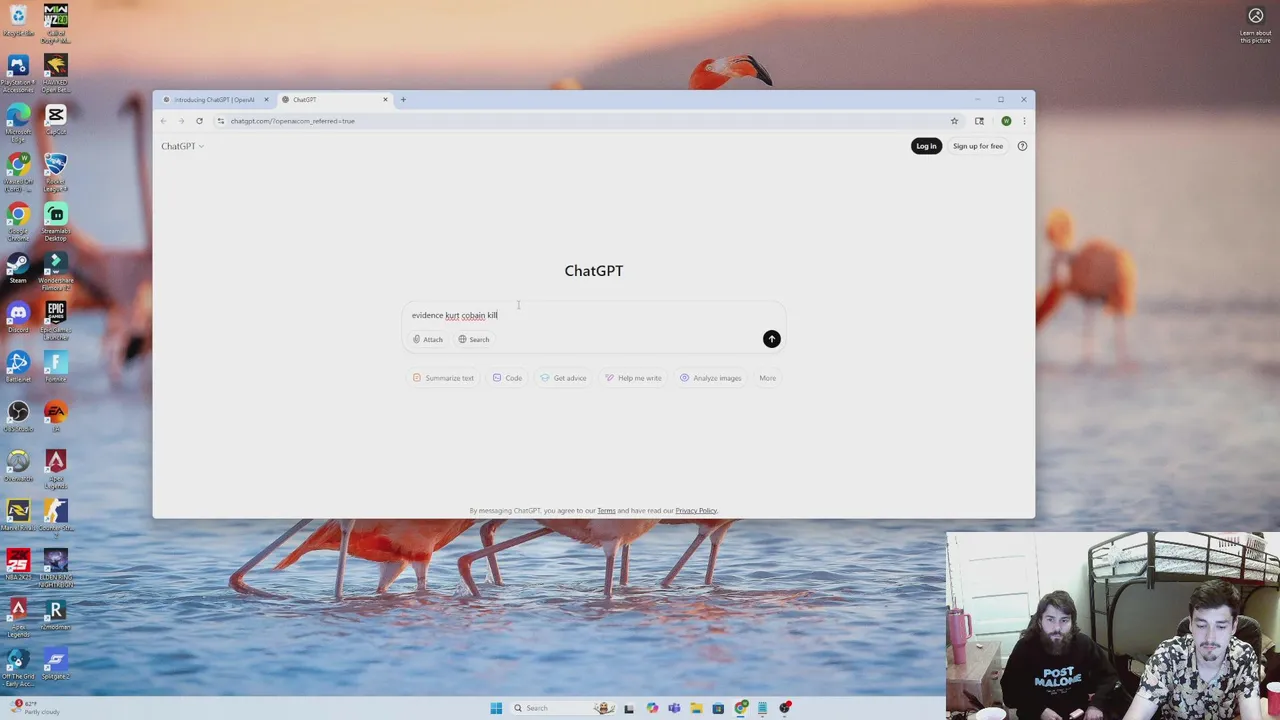
Task: Select the Elden Ring Nightreign shortcut
Action: [55, 568]
